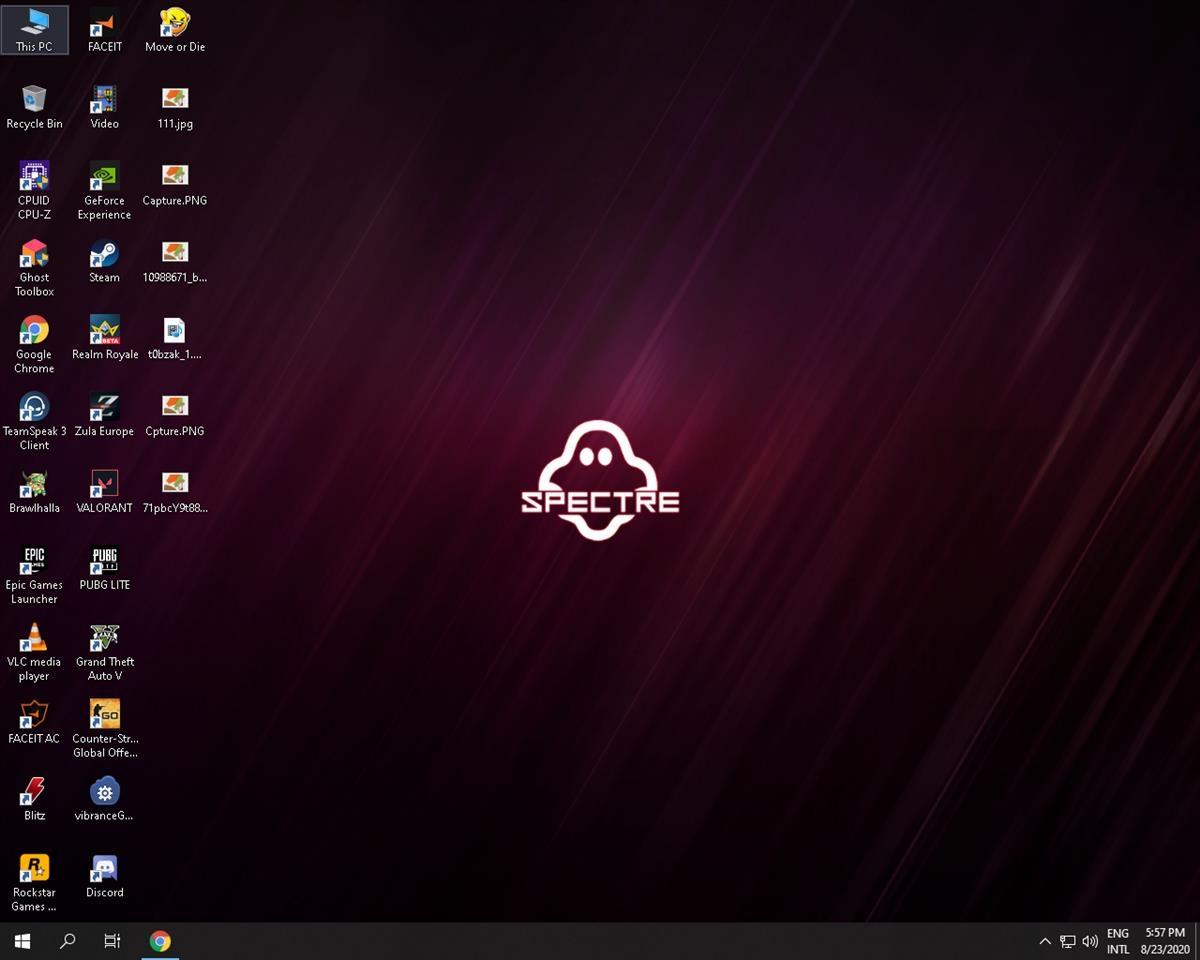Open Task View from taskbar
The height and width of the screenshot is (960, 1200).
113,941
